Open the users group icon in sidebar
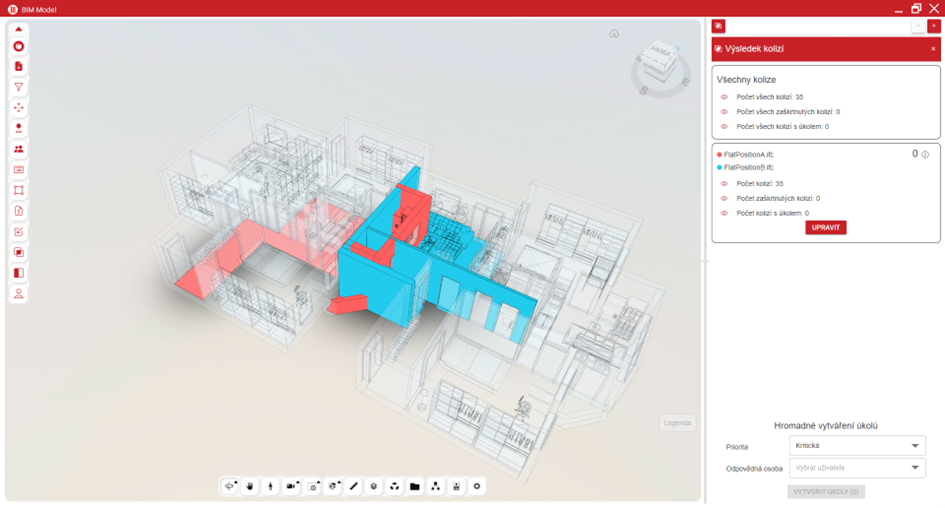Image resolution: width=945 pixels, height=508 pixels. [x=19, y=149]
